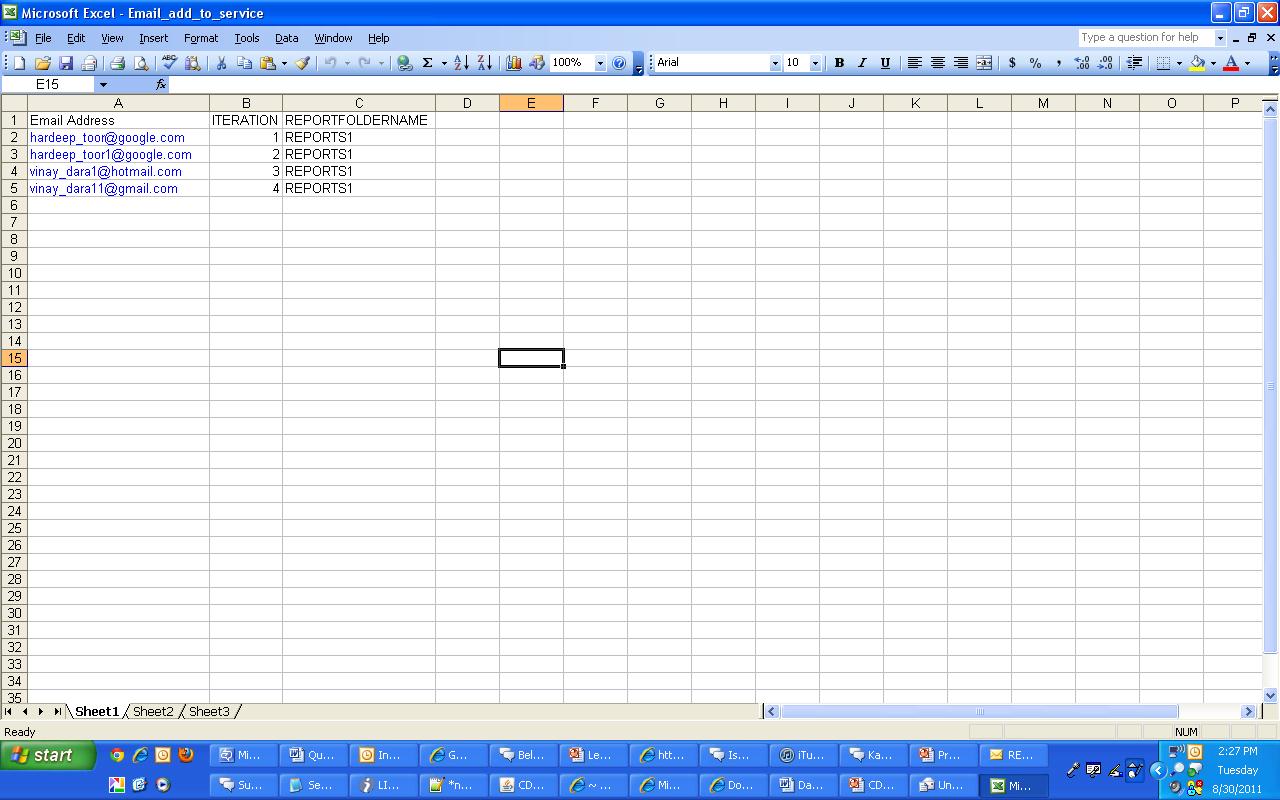The height and width of the screenshot is (800, 1280).
Task: Open the Font name dropdown
Action: (775, 62)
